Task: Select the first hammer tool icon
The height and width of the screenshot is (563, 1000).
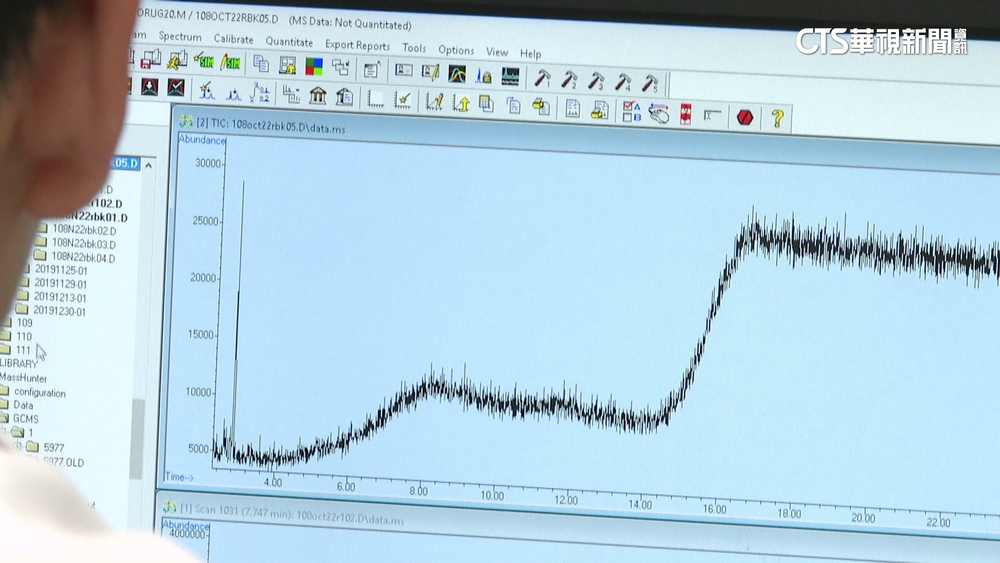Action: tap(542, 78)
